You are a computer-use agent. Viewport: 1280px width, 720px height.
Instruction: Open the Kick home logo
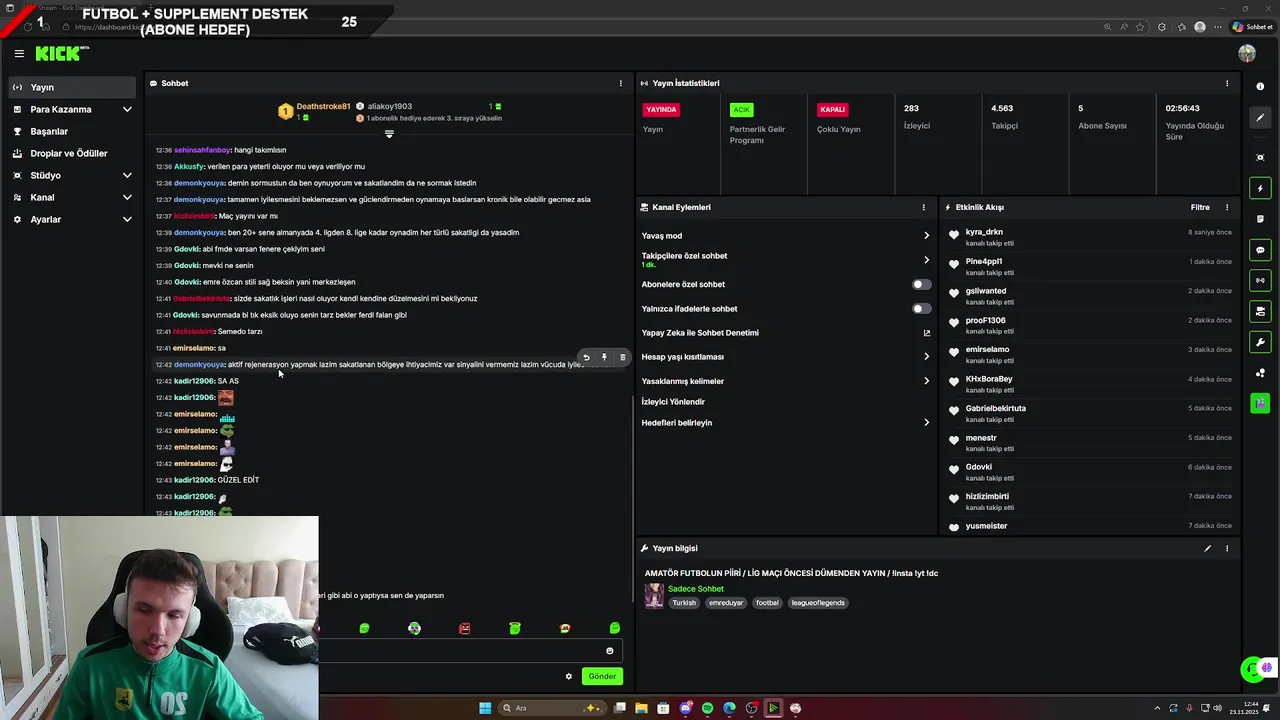(62, 54)
